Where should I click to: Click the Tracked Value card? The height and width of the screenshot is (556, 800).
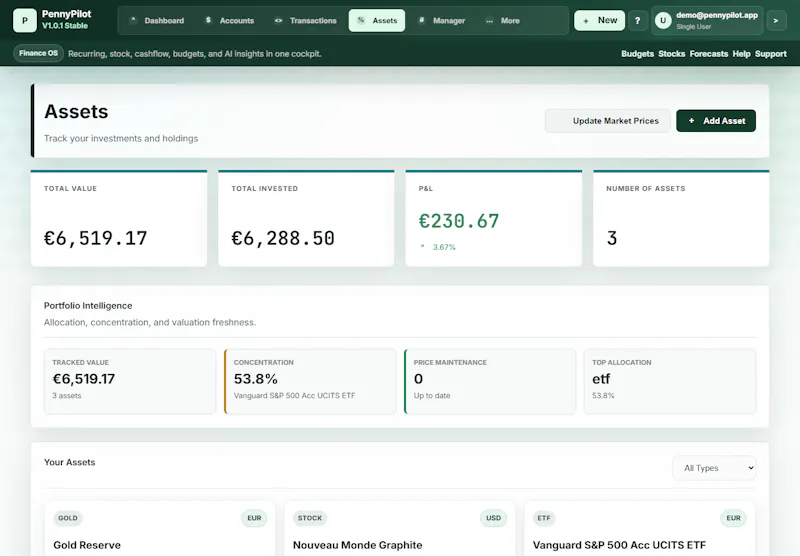(x=130, y=381)
